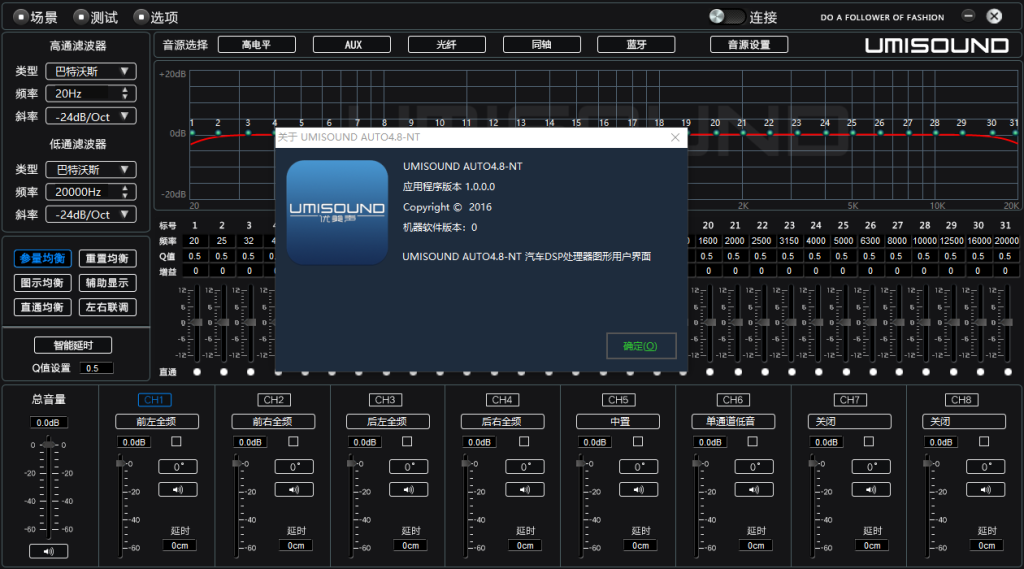
Task: Step the low-pass 20000Hz frequency spinner
Action: click(x=125, y=191)
